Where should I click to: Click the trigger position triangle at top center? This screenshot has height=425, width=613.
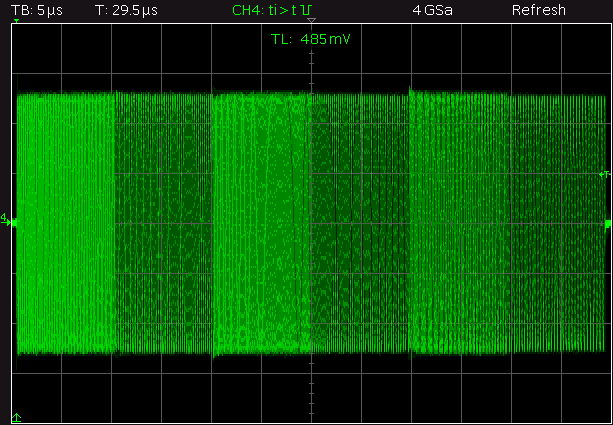(x=311, y=22)
